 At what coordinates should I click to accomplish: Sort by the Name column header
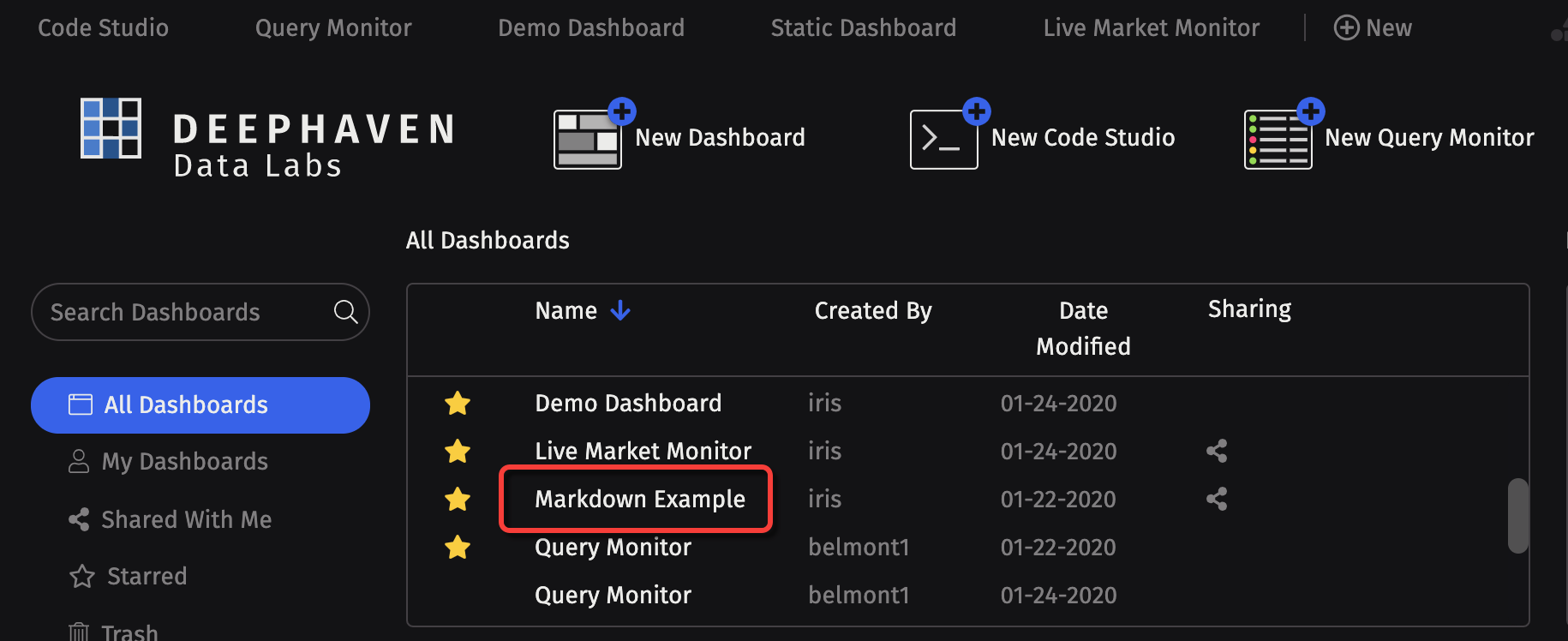pos(566,310)
